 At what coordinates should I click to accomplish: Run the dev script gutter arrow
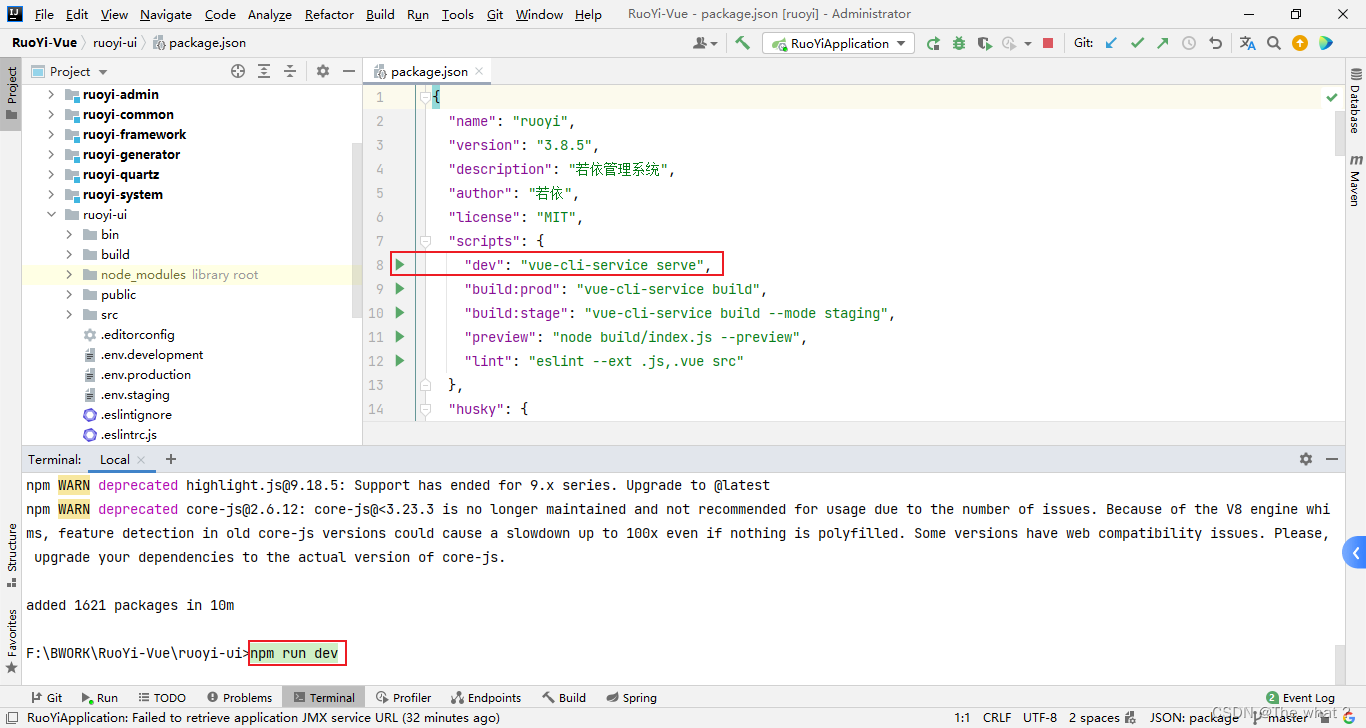[399, 265]
